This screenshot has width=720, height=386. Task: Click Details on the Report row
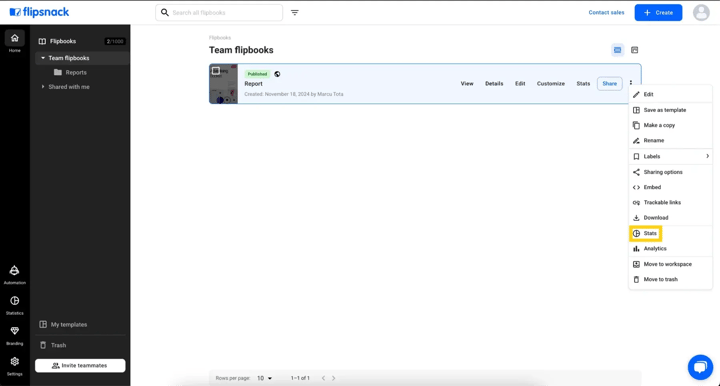point(494,84)
